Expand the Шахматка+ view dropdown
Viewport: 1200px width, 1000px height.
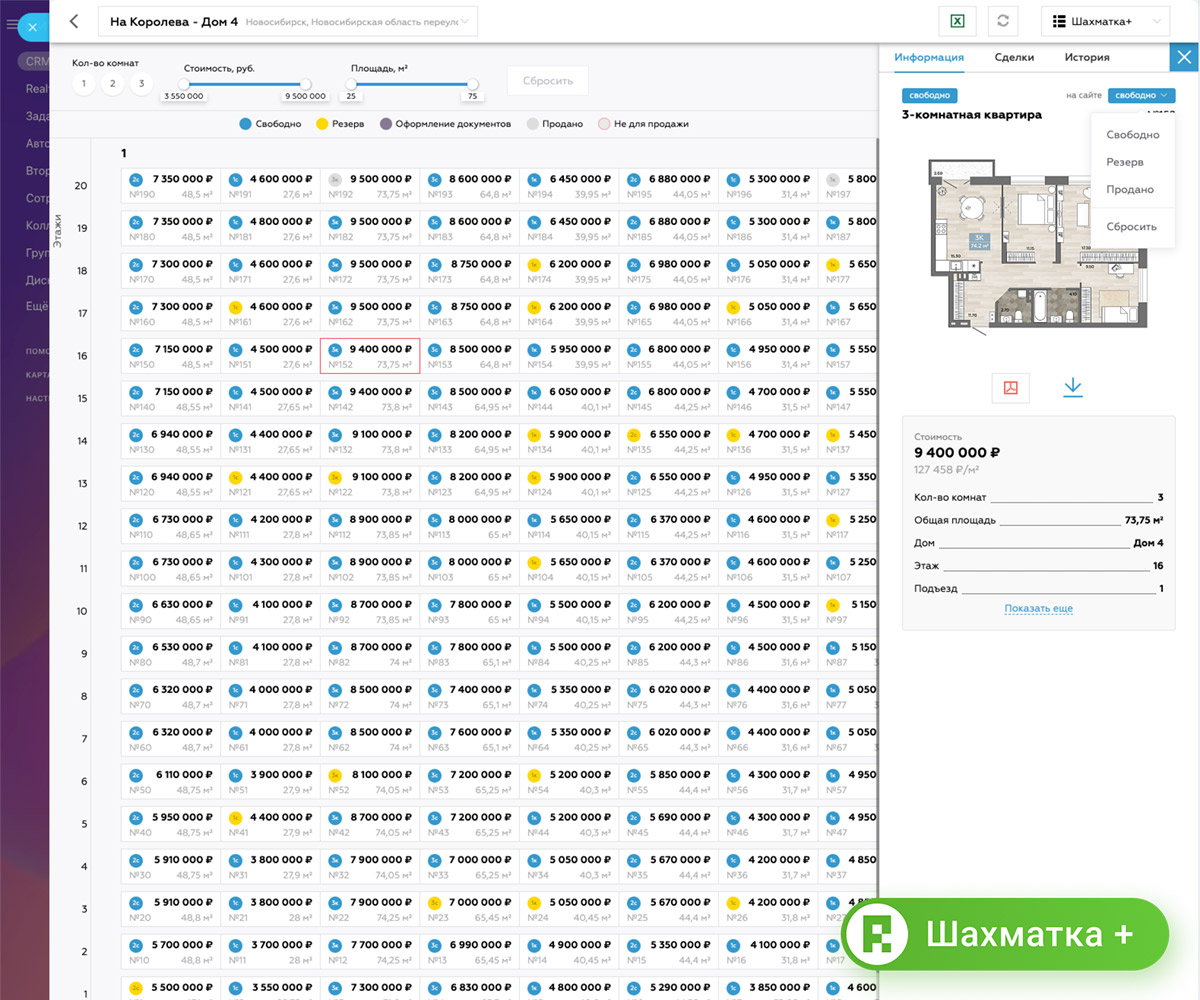1105,22
